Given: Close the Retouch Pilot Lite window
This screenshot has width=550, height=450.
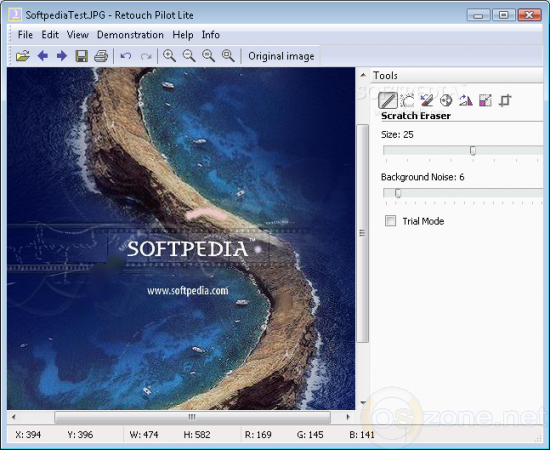Looking at the screenshot, I should click(x=529, y=15).
